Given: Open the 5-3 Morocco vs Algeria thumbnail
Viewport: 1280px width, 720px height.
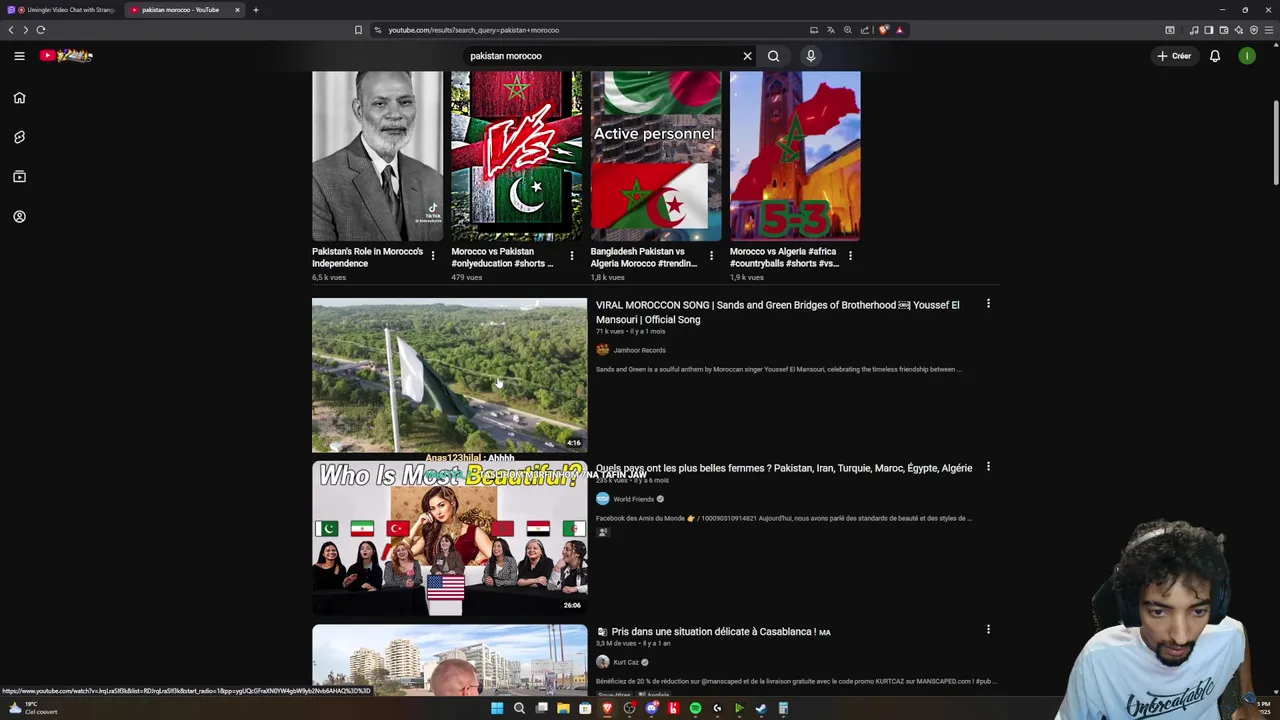Looking at the screenshot, I should click(x=795, y=156).
